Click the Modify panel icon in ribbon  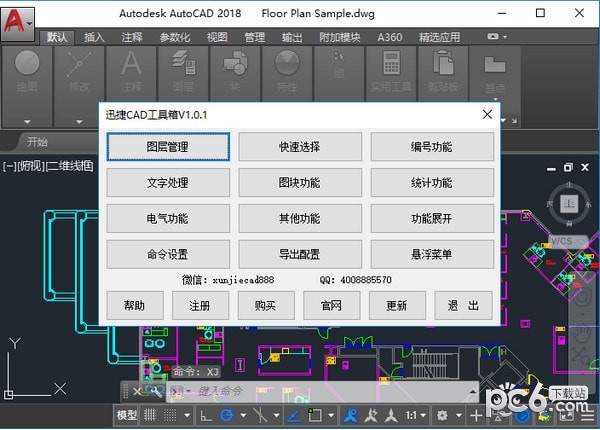tap(78, 66)
